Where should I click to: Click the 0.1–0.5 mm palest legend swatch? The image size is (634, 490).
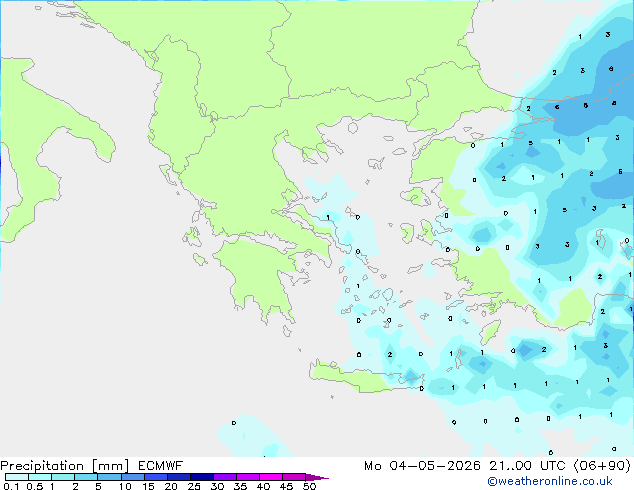coord(17,477)
